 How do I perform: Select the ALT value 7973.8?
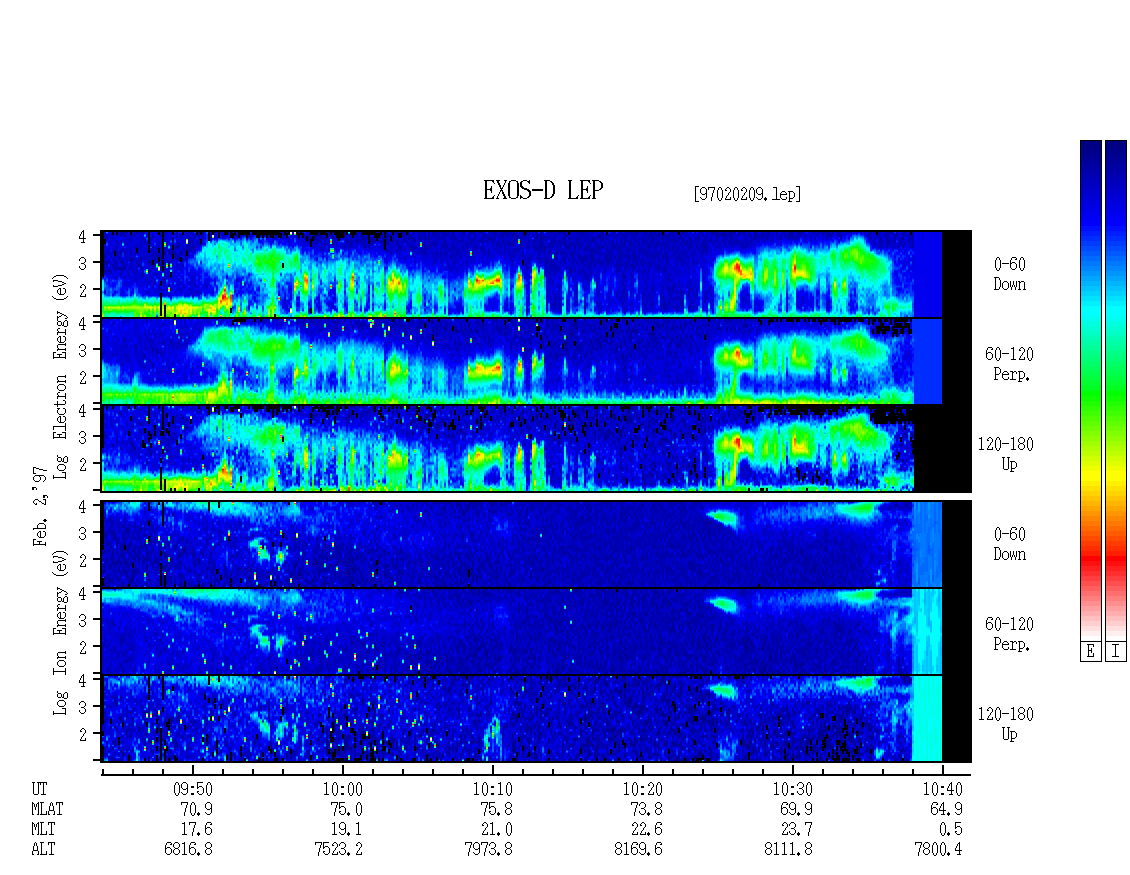(x=488, y=850)
